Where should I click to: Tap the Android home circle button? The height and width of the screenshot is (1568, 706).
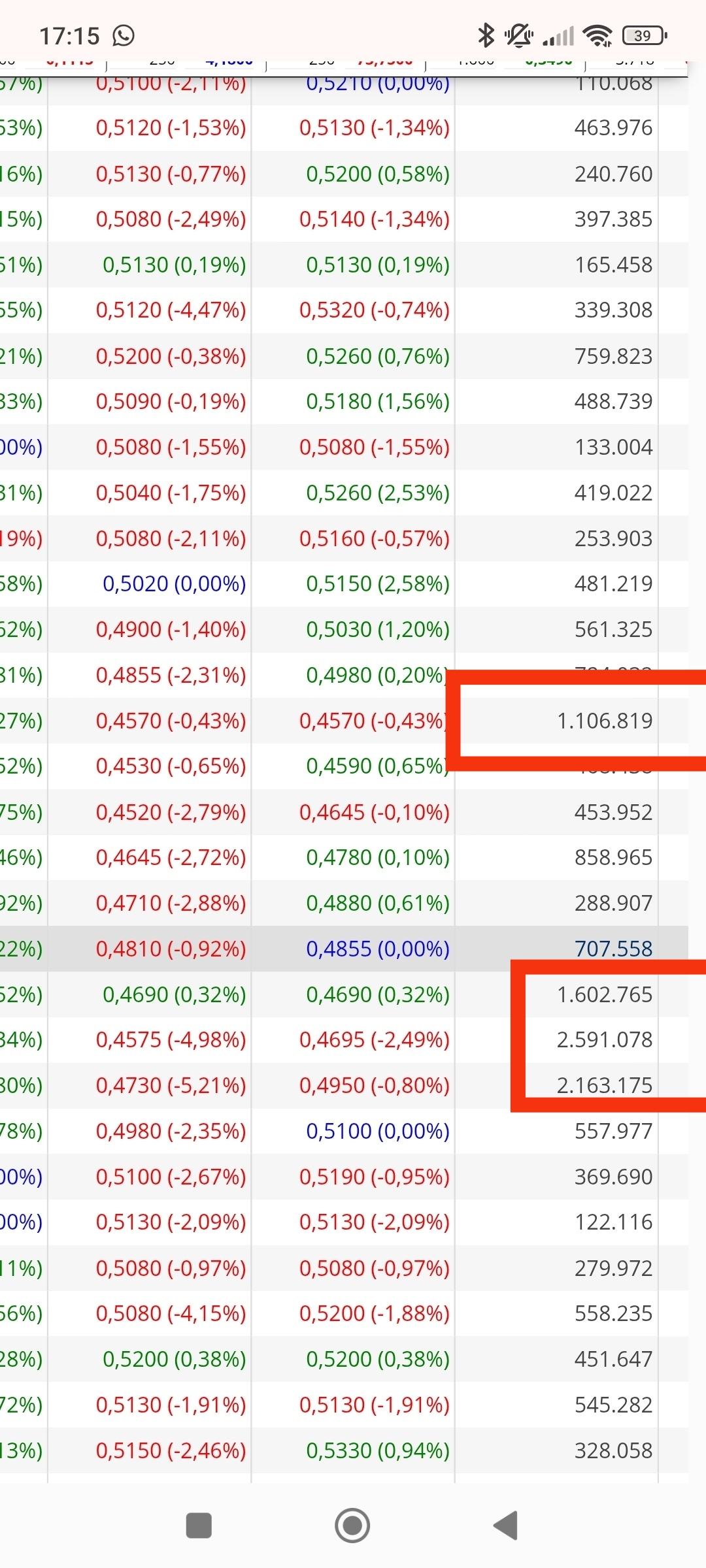click(x=352, y=1526)
